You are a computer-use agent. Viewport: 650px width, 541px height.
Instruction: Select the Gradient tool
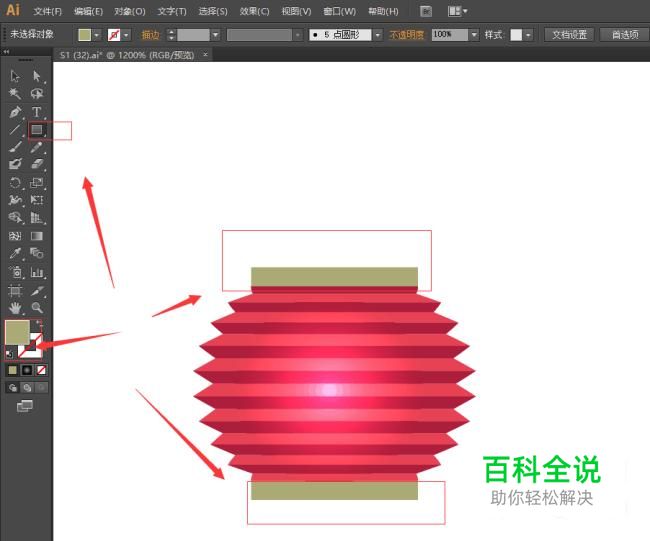click(x=37, y=236)
